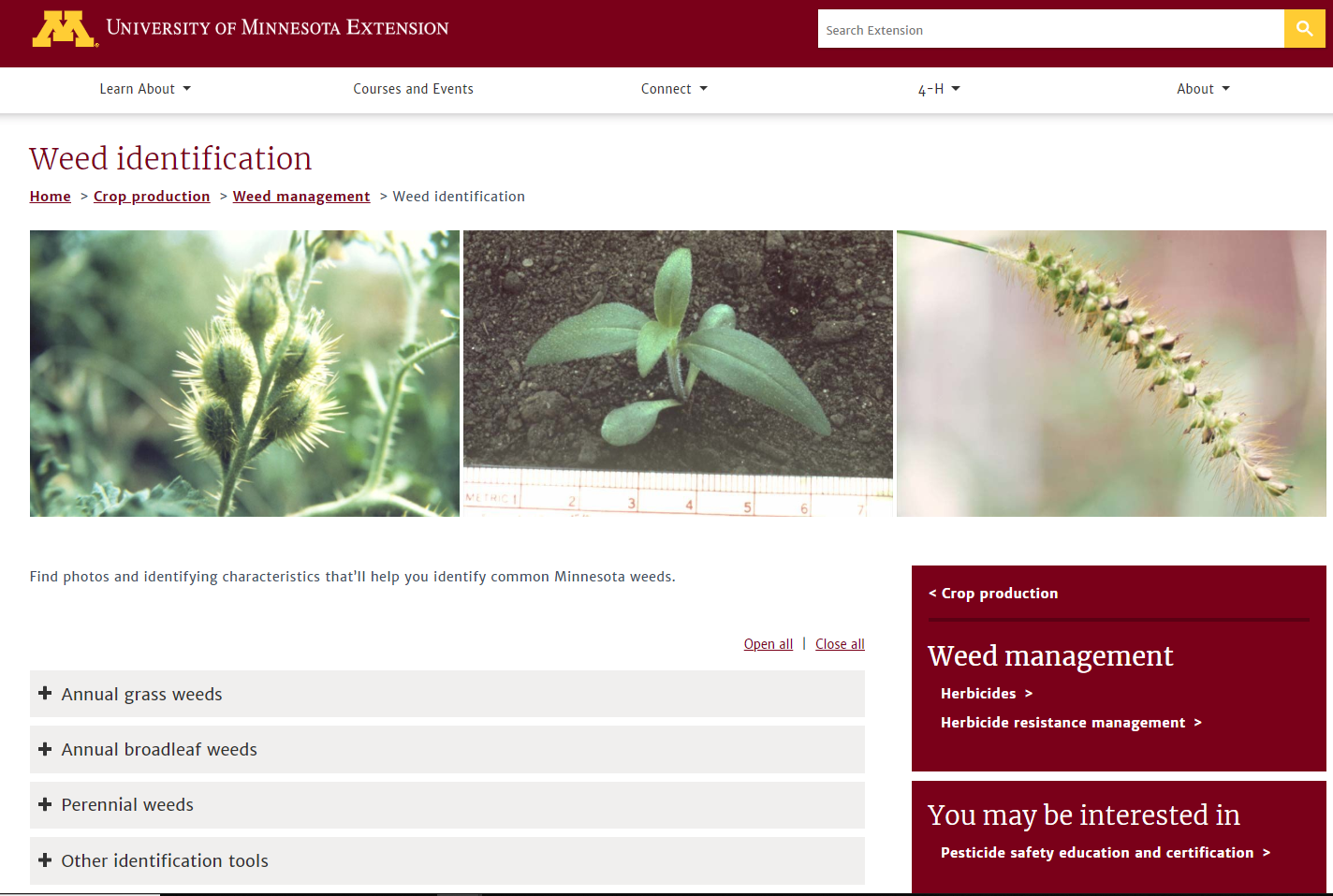Click the plus icon beside Other identification tools
Screen dimensions: 1333x896
coord(45,860)
